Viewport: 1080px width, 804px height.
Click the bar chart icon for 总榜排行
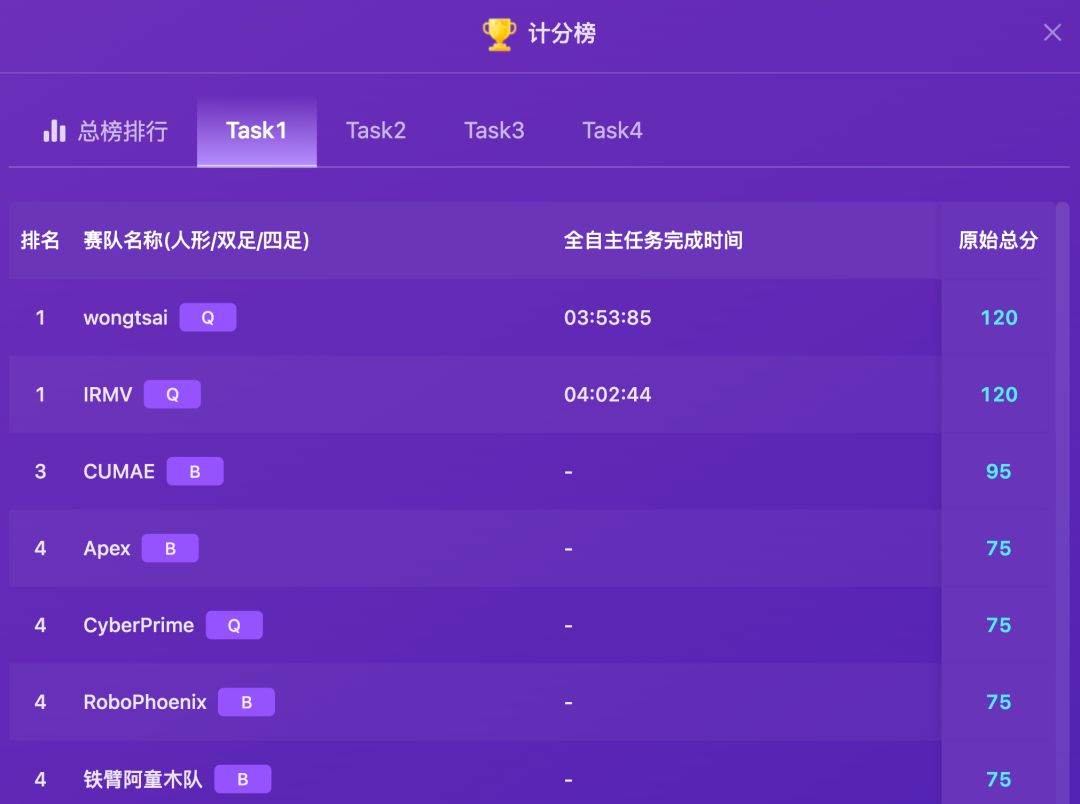[54, 131]
